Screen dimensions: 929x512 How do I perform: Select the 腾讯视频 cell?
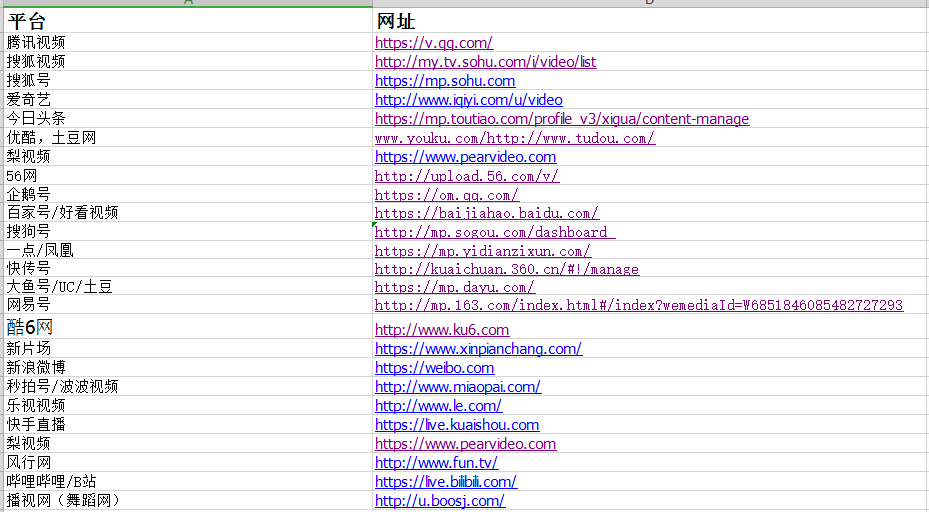pyautogui.click(x=188, y=42)
